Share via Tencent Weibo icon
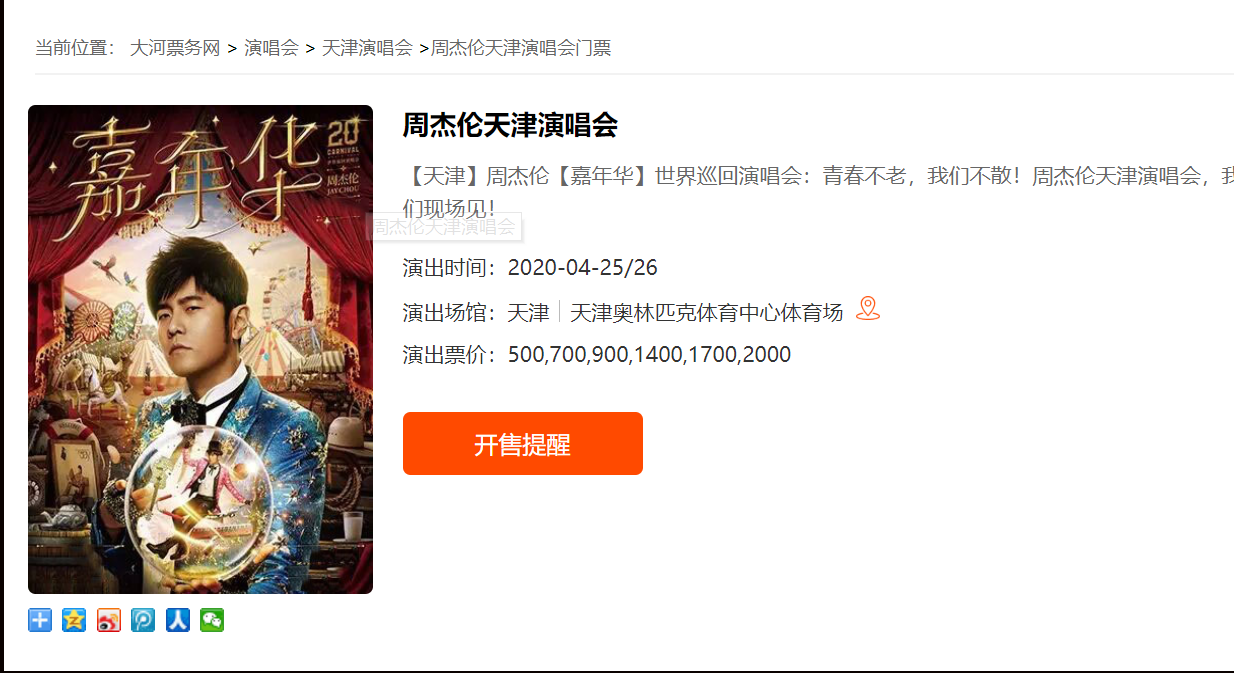This screenshot has height=673, width=1234. [x=143, y=620]
